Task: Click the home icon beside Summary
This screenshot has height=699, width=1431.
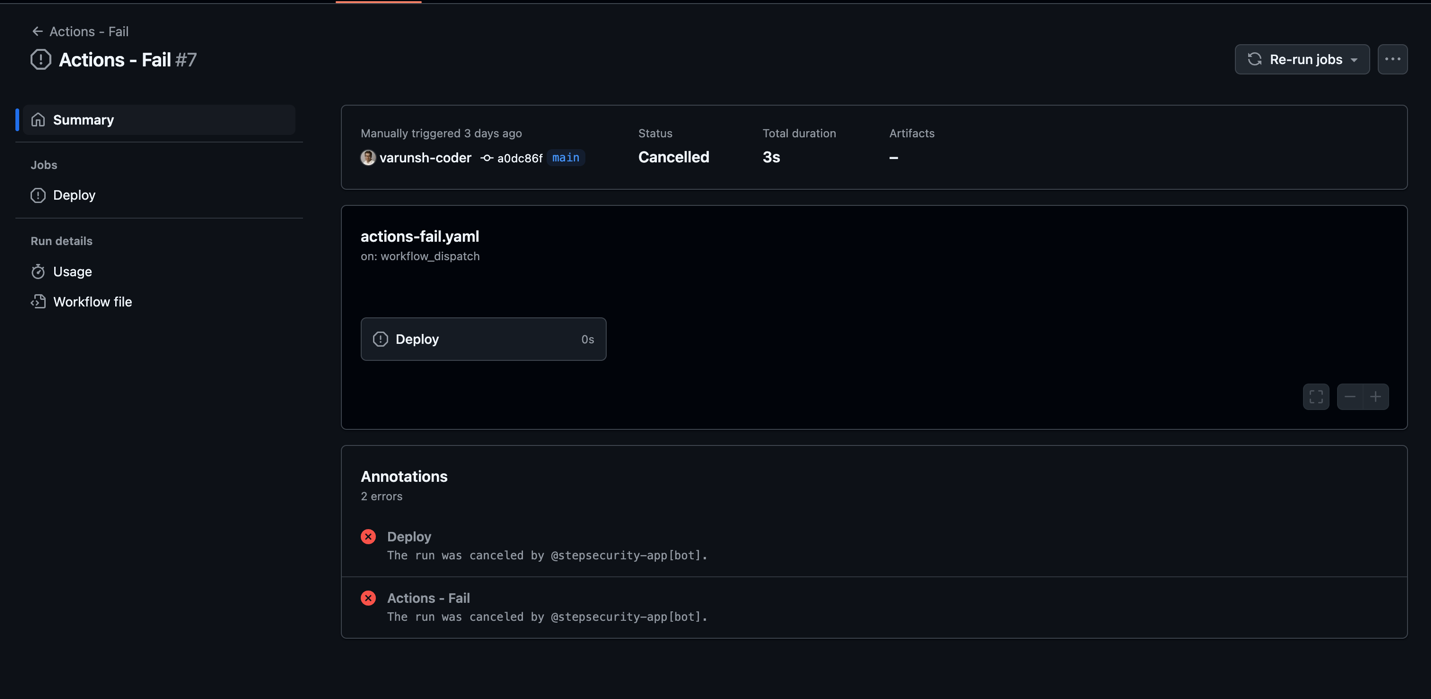Action: 38,120
